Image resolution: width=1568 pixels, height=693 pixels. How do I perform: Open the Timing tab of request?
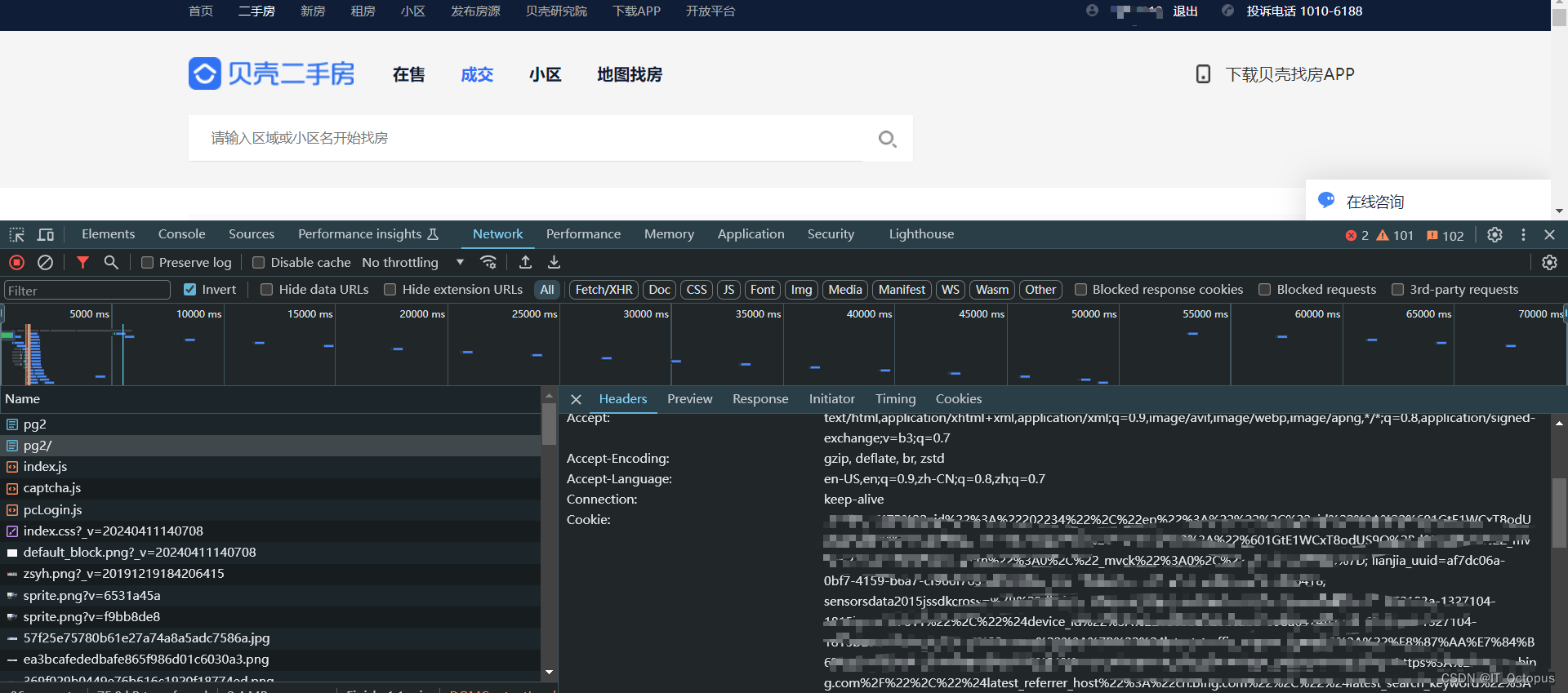[895, 399]
